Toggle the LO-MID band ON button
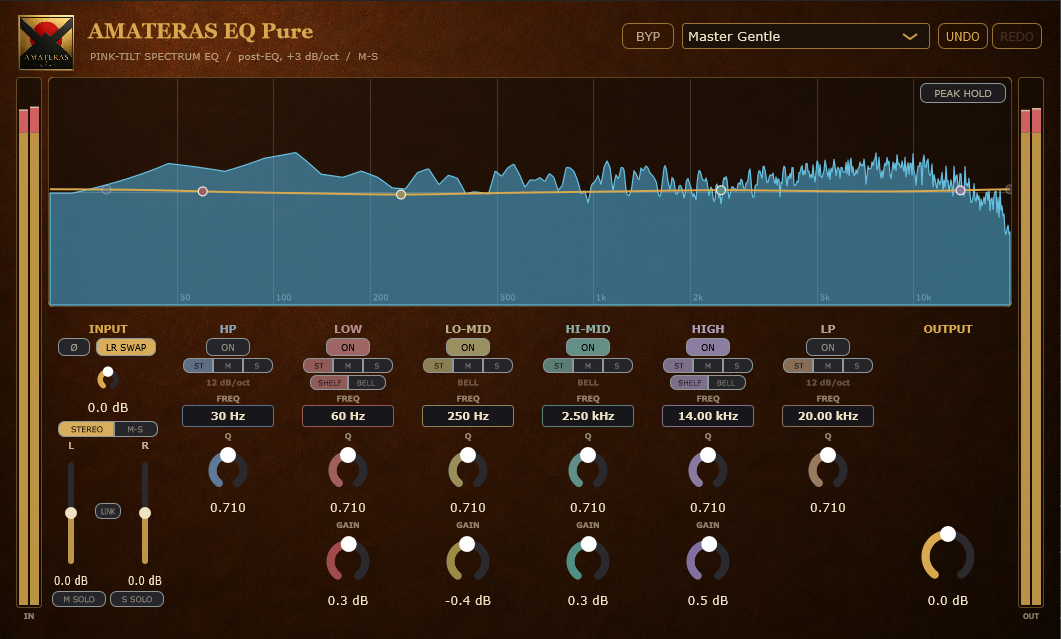Viewport: 1061px width, 639px height. [468, 347]
